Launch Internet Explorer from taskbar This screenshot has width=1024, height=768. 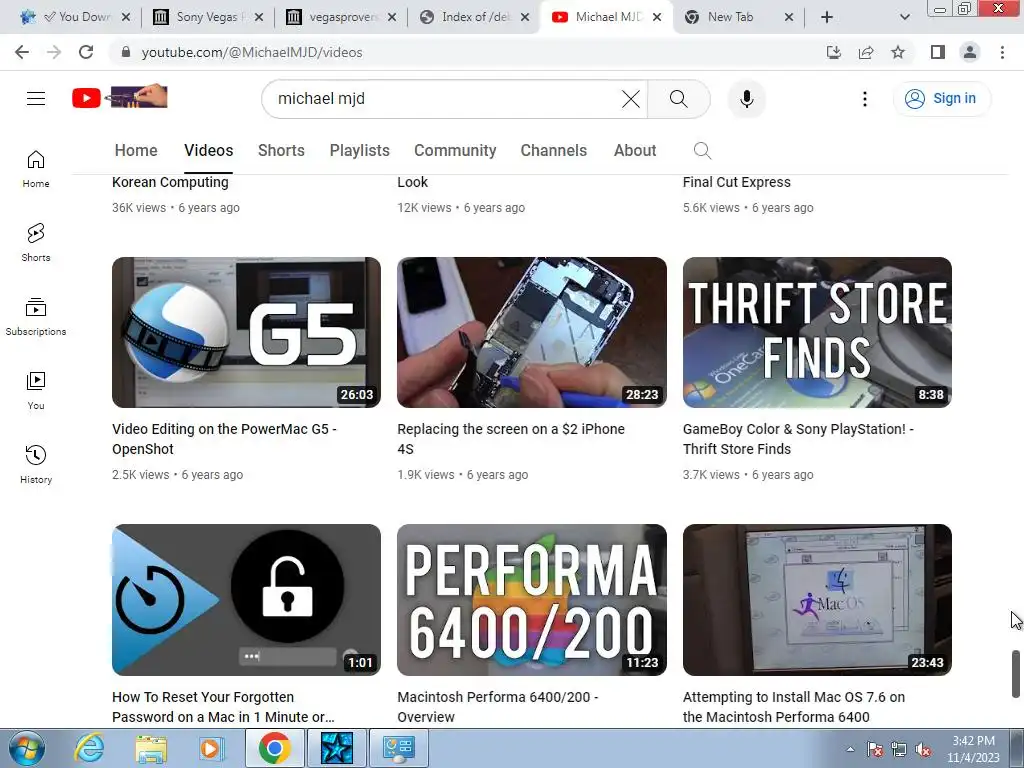[88, 748]
